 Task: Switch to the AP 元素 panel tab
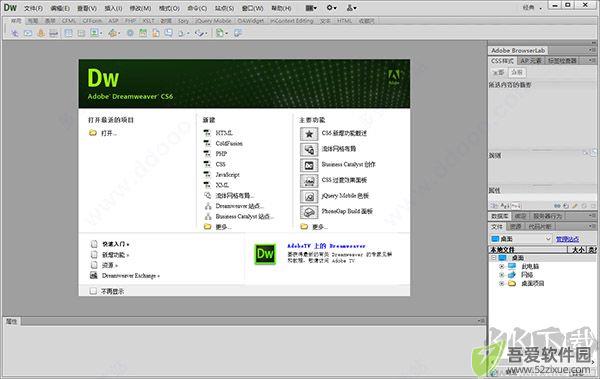click(x=531, y=61)
